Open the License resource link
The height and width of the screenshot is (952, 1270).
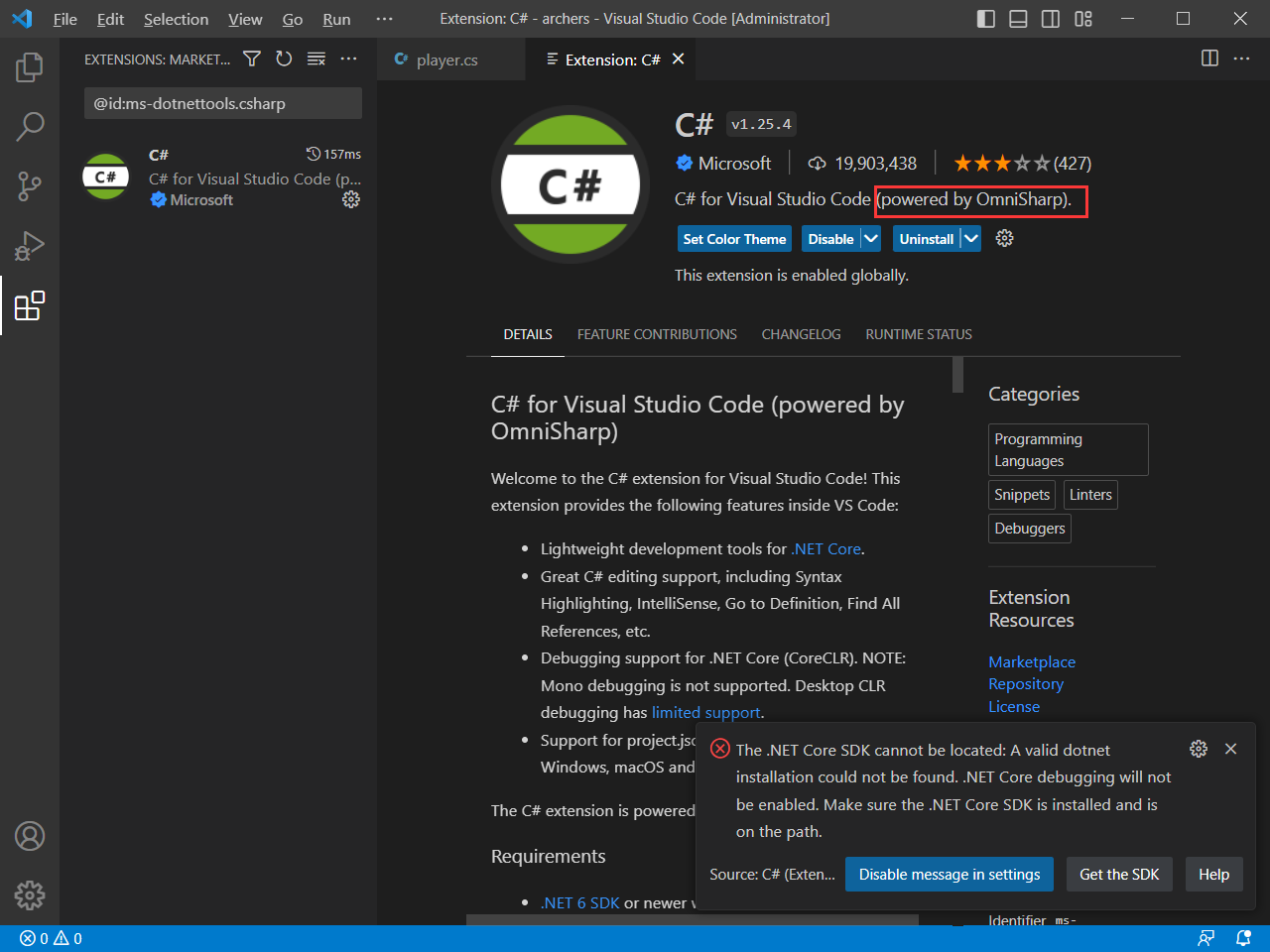1014,706
